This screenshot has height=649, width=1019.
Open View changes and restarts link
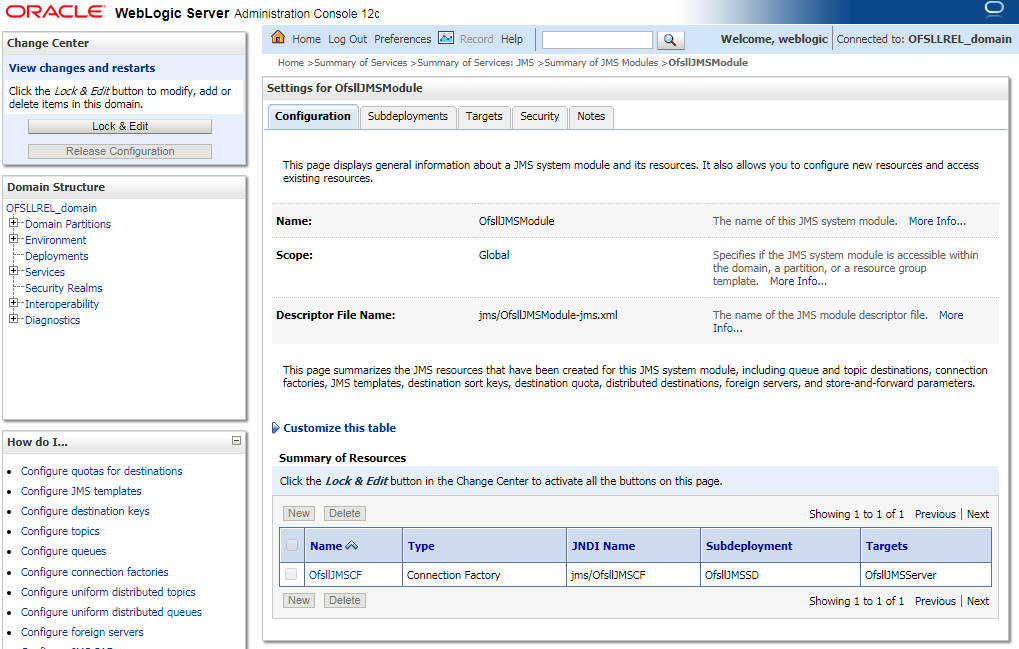pyautogui.click(x=82, y=68)
